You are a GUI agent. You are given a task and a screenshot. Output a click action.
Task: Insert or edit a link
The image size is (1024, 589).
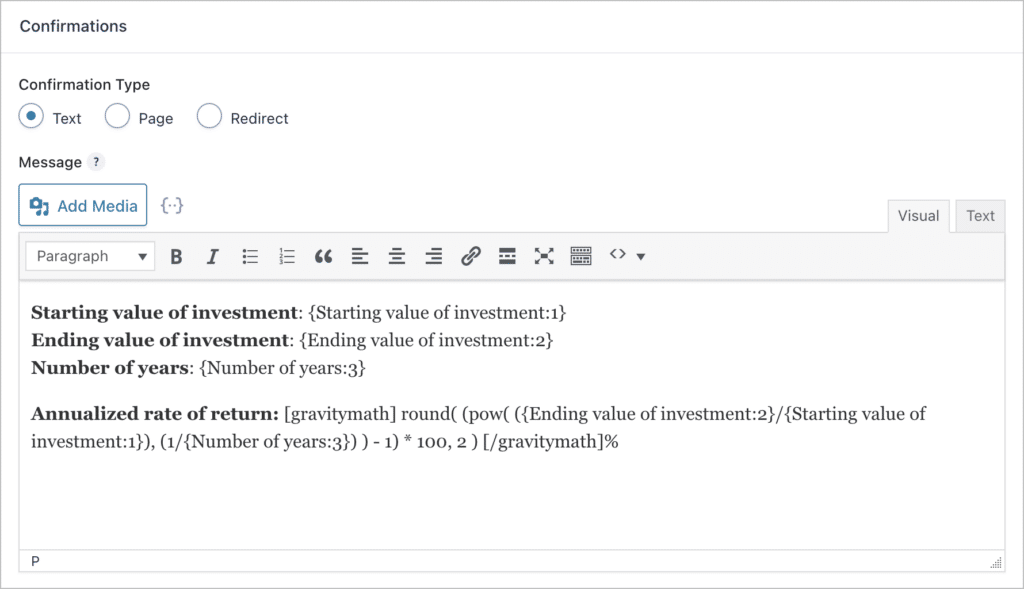click(471, 257)
